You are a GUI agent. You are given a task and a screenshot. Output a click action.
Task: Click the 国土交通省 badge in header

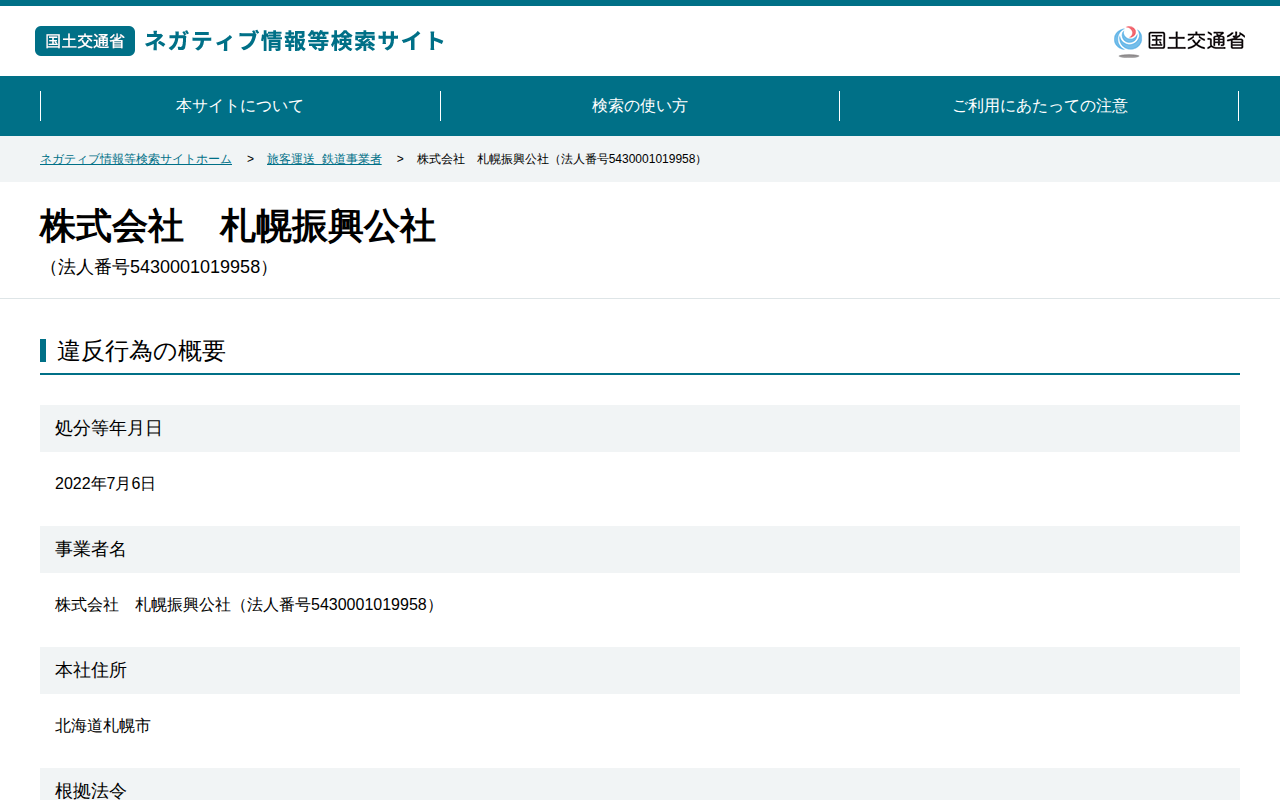[x=85, y=41]
